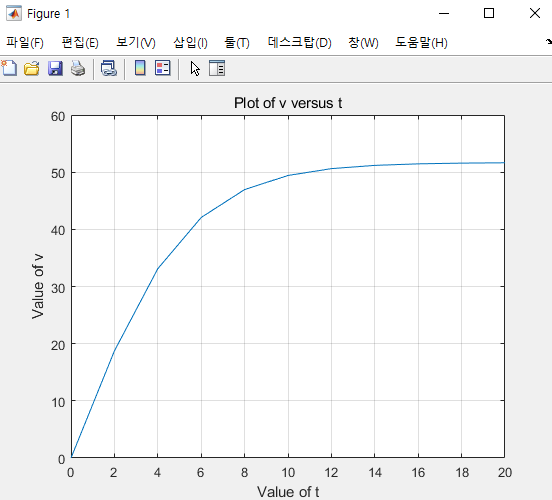Screen dimensions: 552x500
Task: Click the MATLAB logo in the title bar
Action: point(14,14)
